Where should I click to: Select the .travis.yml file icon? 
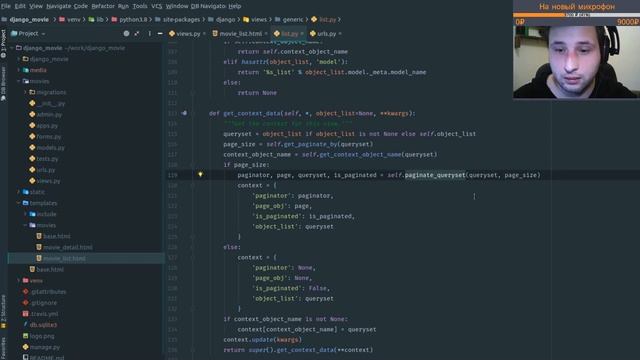[x=26, y=313]
